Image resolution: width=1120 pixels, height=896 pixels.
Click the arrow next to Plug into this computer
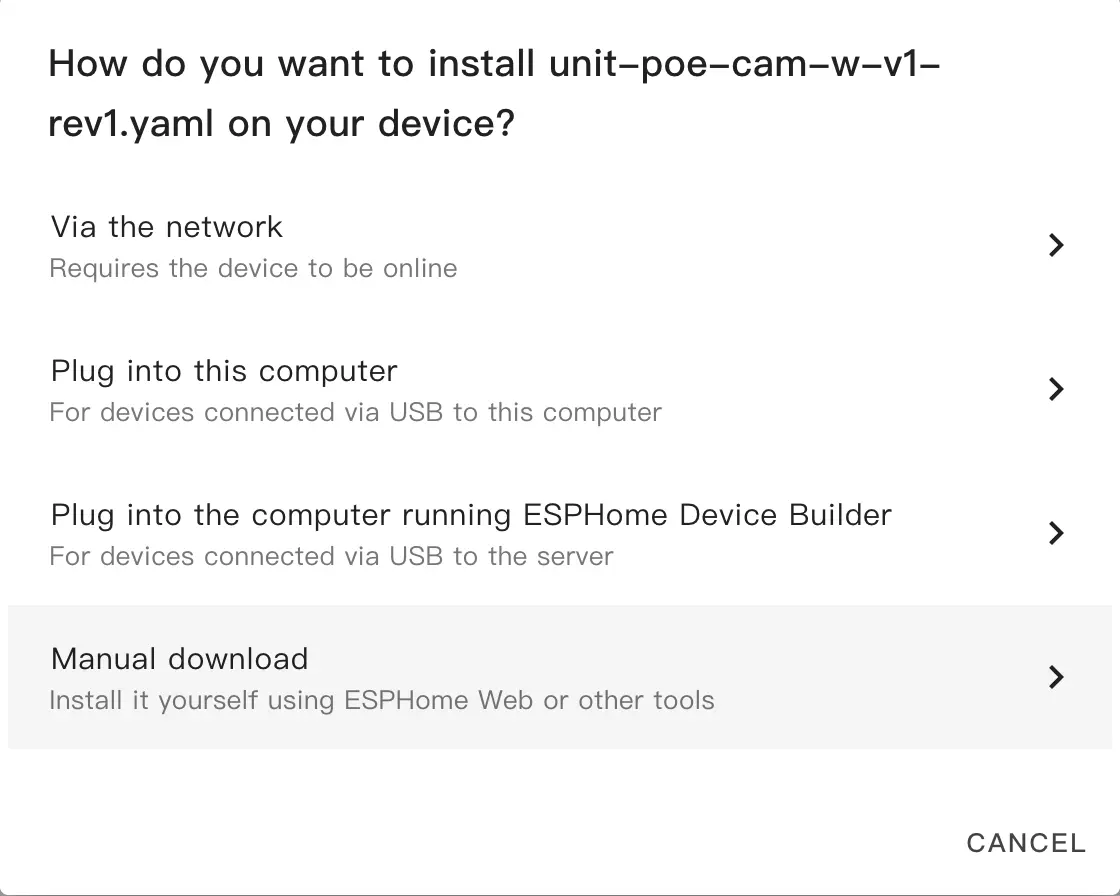pyautogui.click(x=1055, y=389)
